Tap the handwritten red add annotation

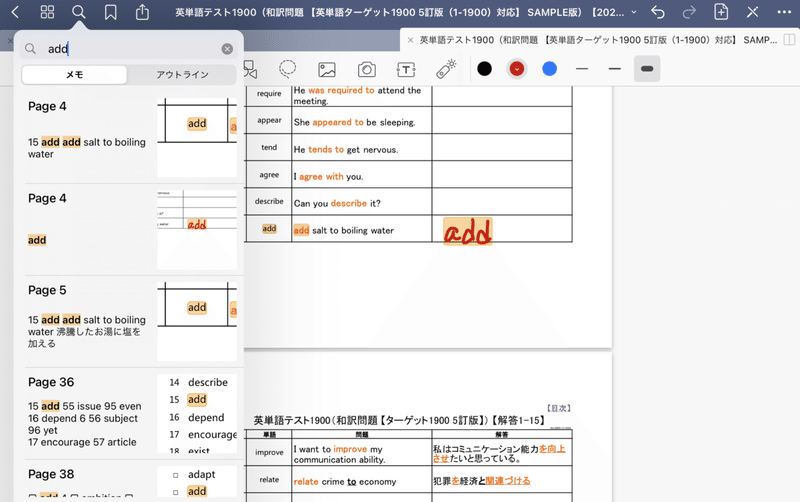[467, 231]
